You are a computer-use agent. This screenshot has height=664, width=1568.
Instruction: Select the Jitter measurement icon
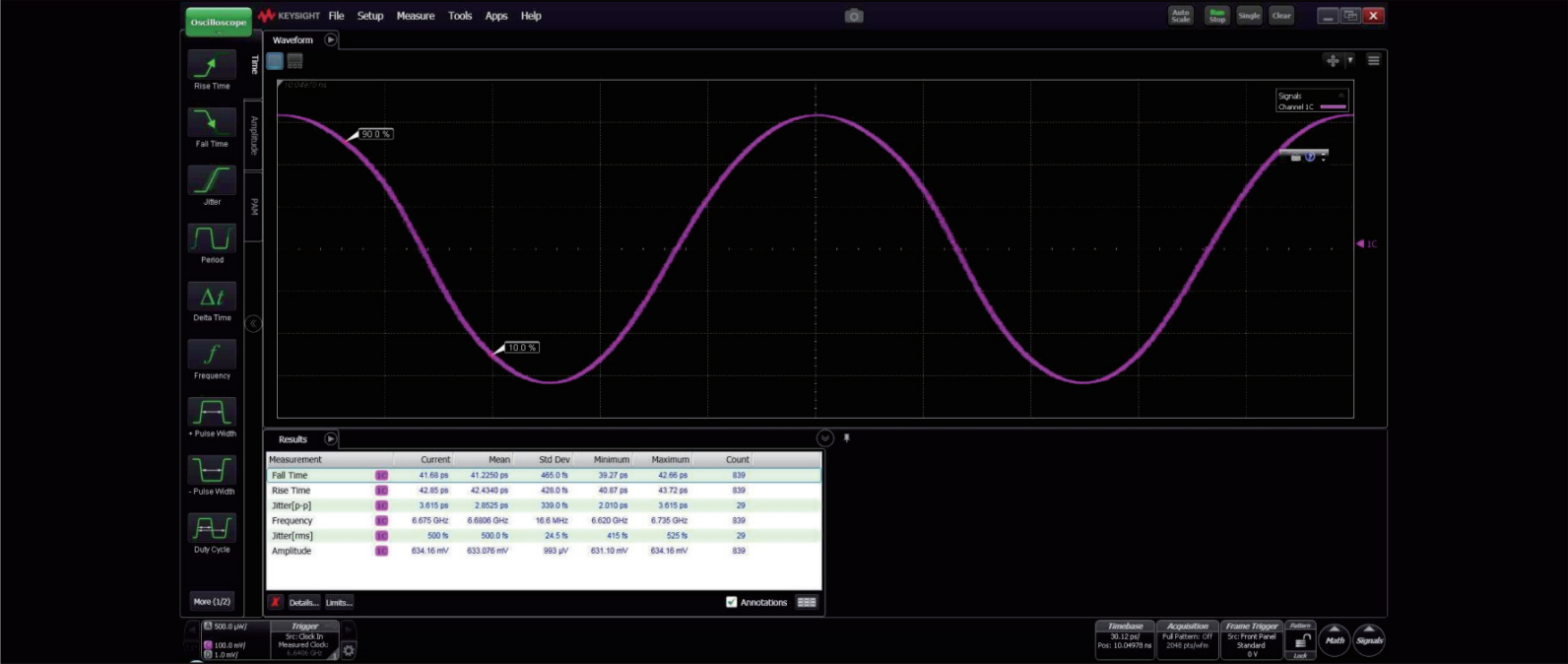[212, 181]
